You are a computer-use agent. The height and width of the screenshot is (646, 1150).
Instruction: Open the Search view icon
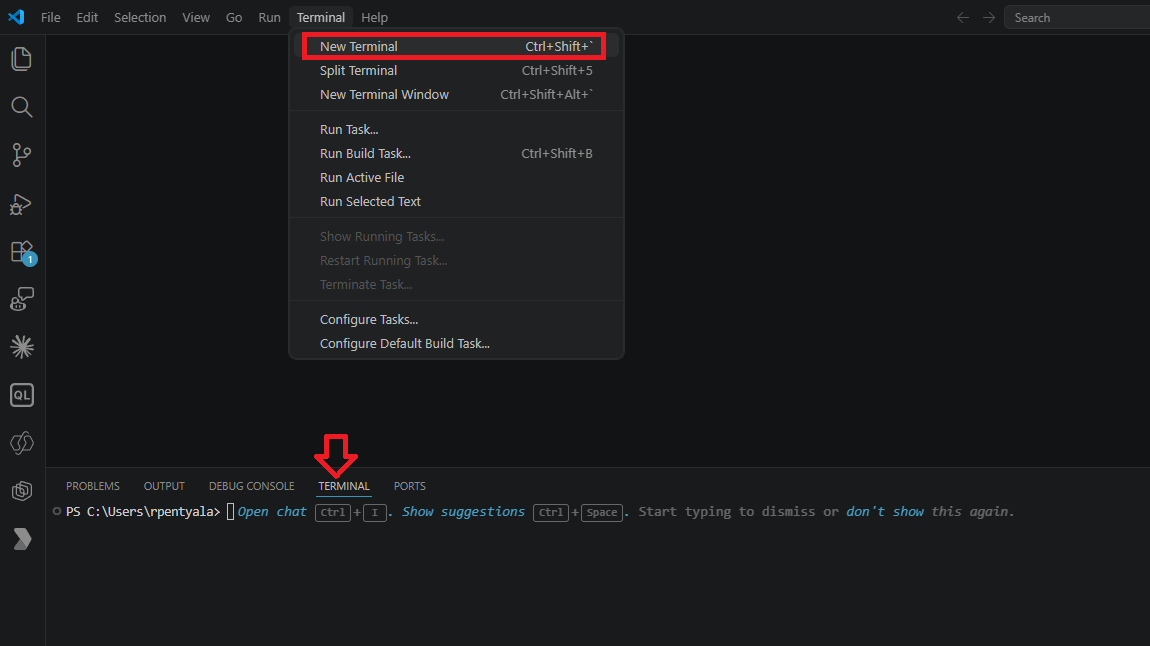[x=22, y=107]
